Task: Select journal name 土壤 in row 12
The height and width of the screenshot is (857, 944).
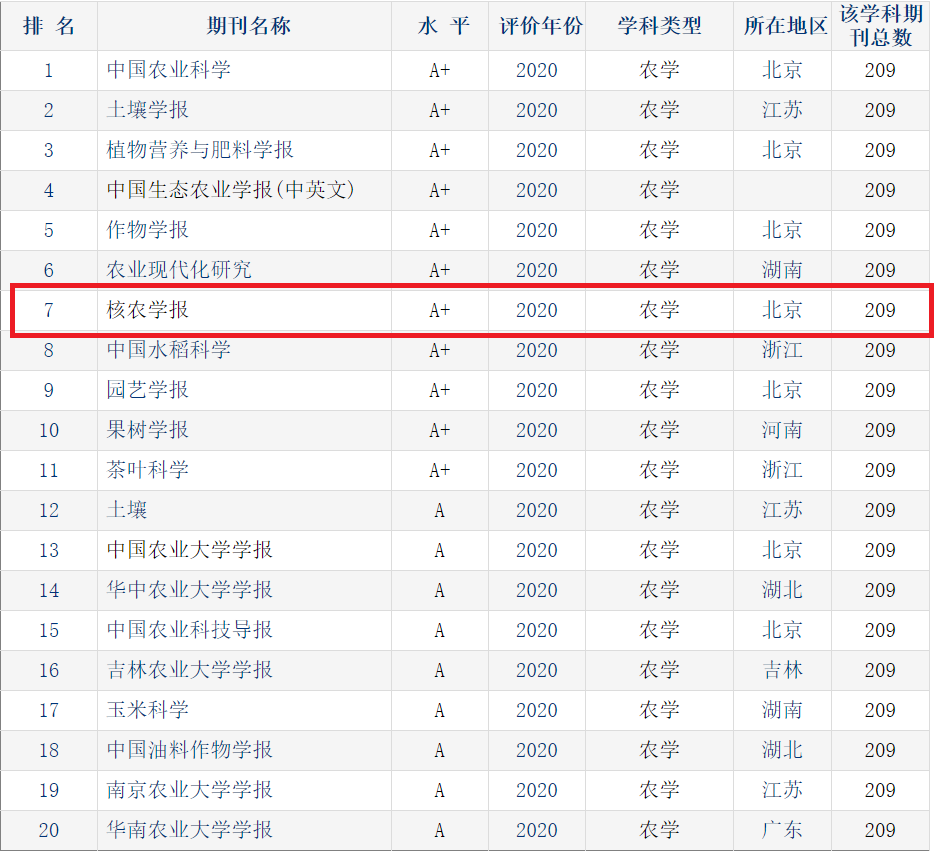Action: coord(127,510)
